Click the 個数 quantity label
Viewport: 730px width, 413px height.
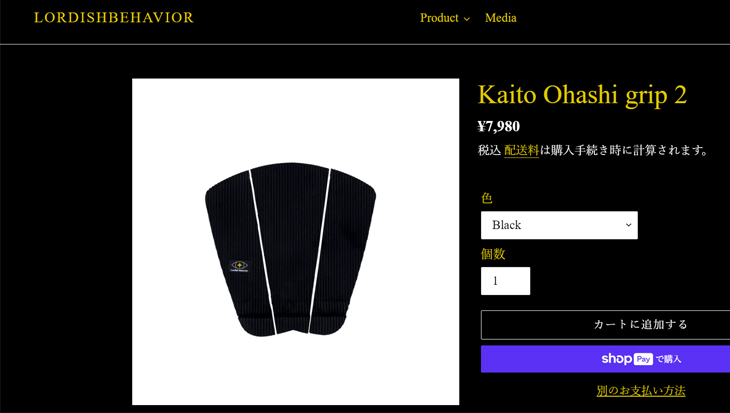pos(493,254)
